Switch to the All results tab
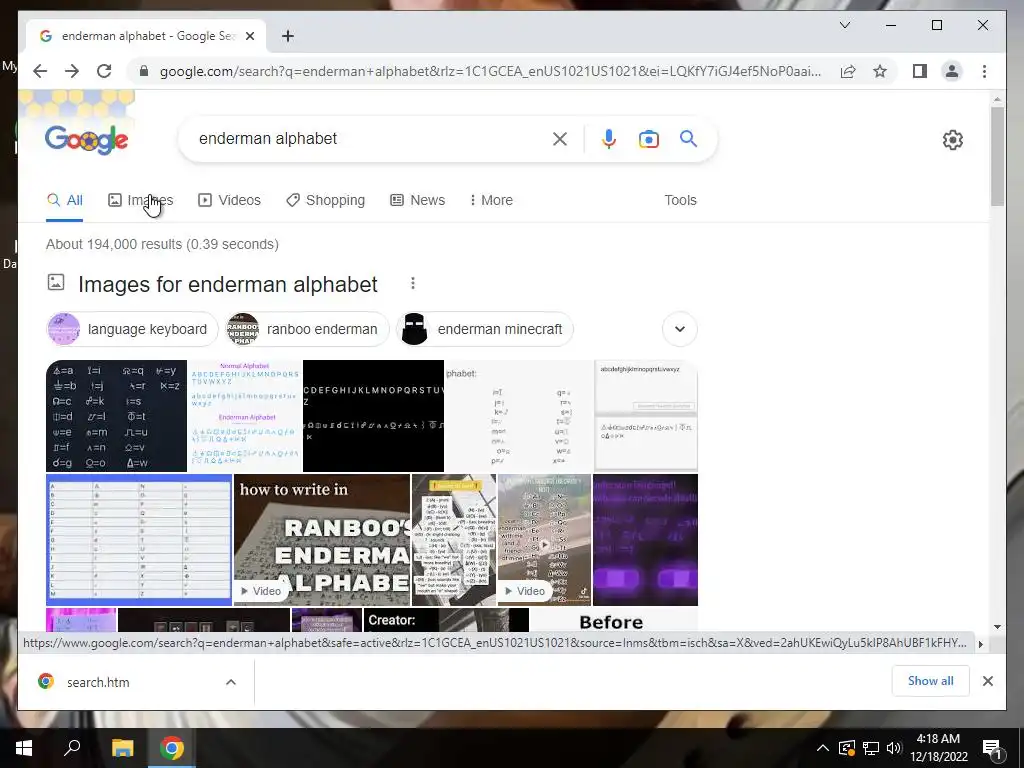Image resolution: width=1024 pixels, height=768 pixels. pyautogui.click(x=65, y=200)
